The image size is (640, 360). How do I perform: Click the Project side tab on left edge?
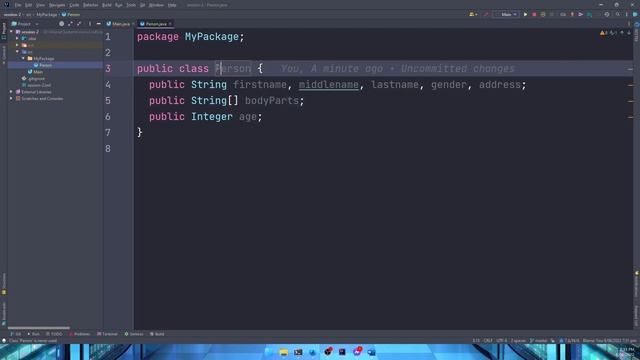[x=4, y=31]
